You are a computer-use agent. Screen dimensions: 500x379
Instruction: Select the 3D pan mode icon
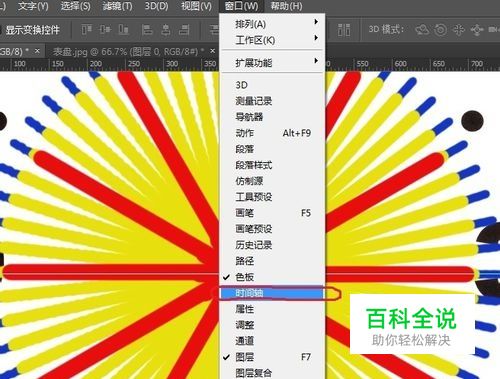click(x=459, y=30)
